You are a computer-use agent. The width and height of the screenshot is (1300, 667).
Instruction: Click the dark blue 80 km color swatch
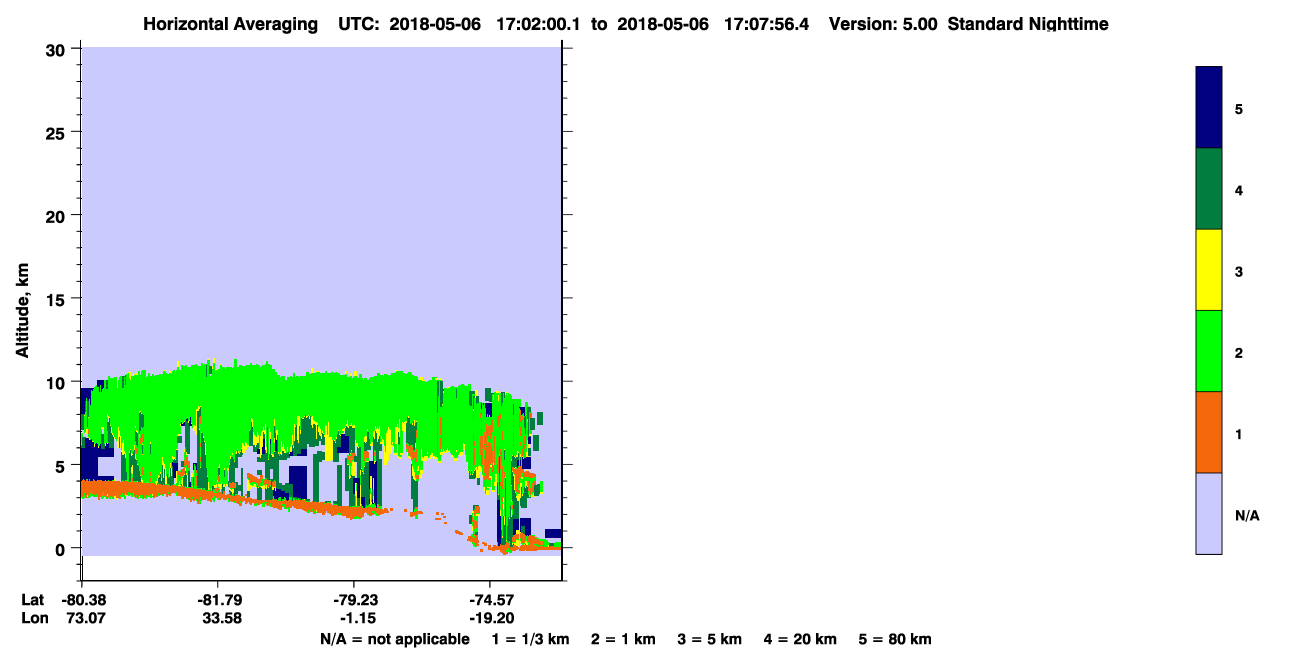pyautogui.click(x=1209, y=107)
